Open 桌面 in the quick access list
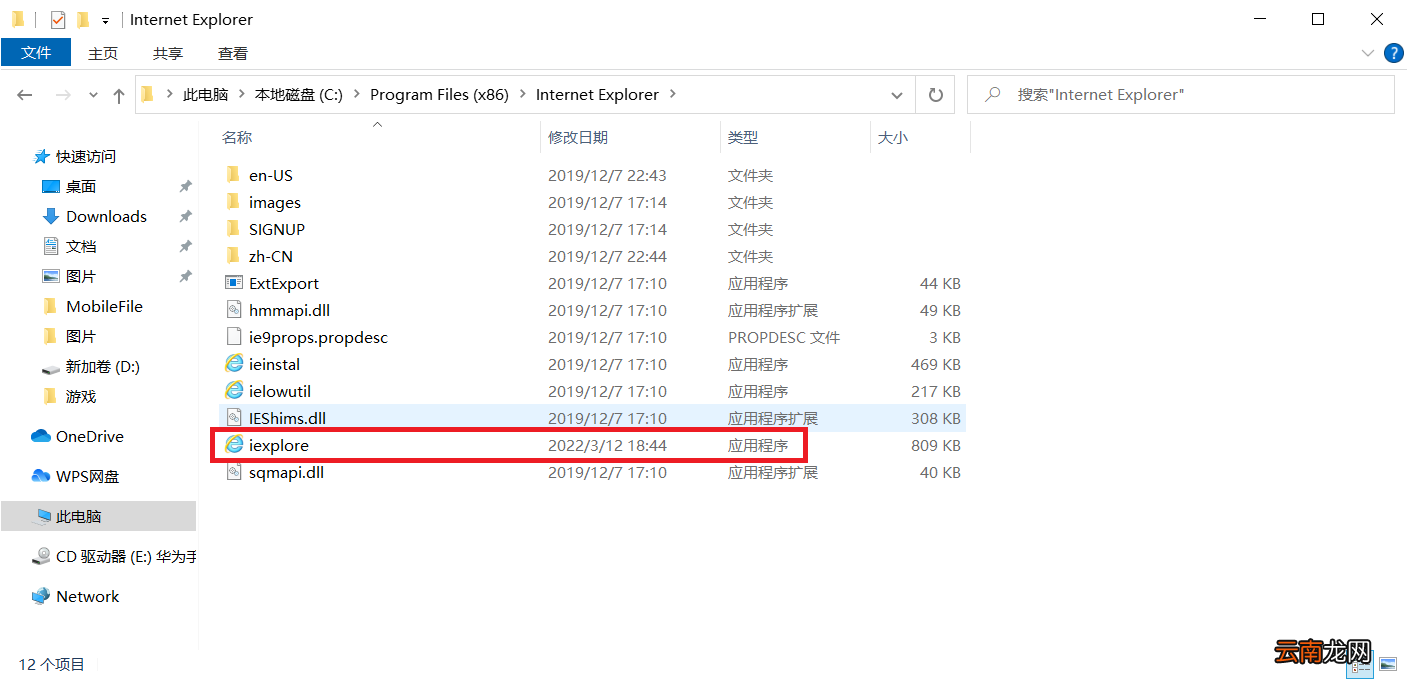Viewport: 1408px width, 680px height. pyautogui.click(x=81, y=186)
